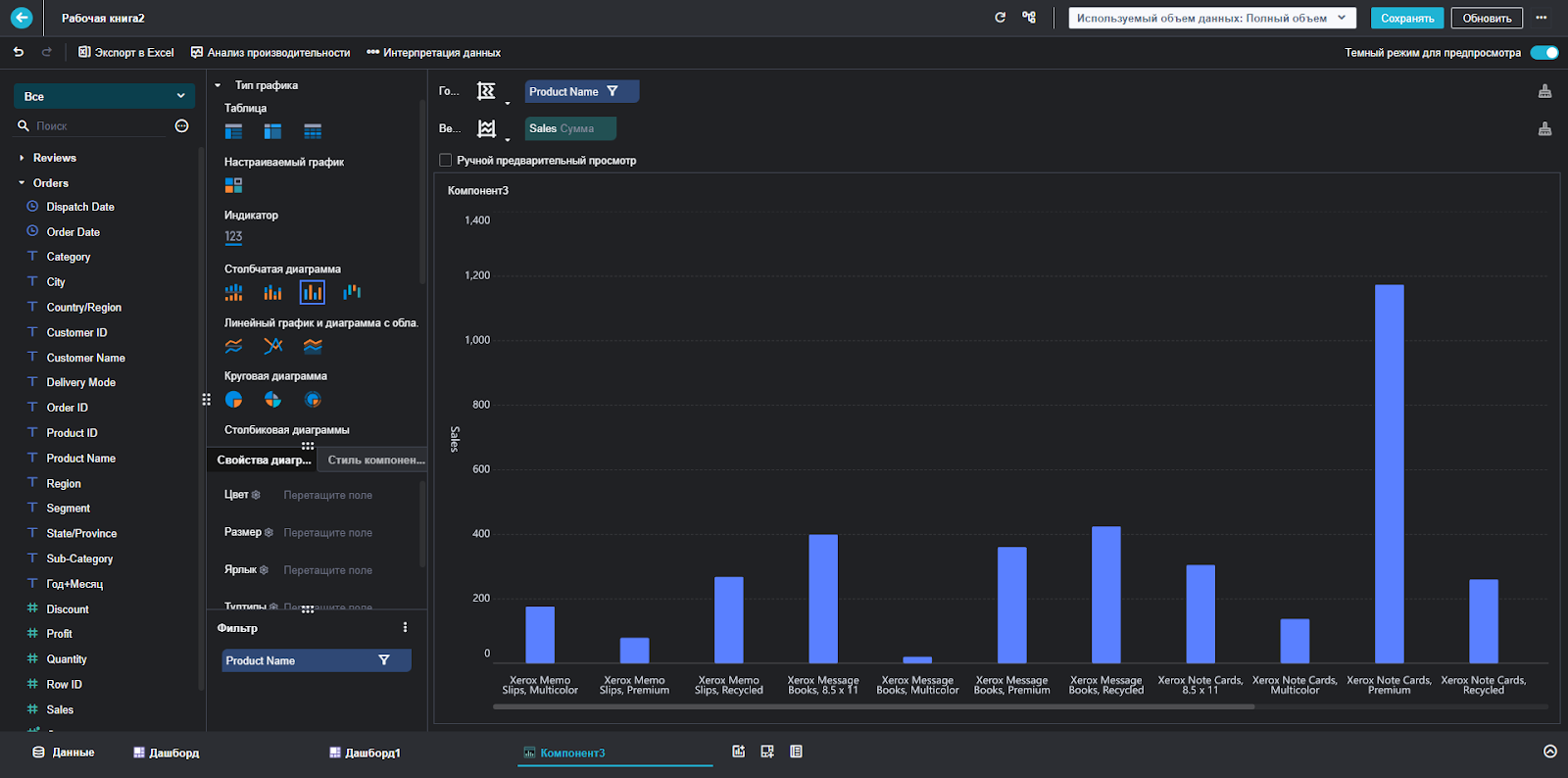Click the refresh icon in the top bar

pos(1000,18)
